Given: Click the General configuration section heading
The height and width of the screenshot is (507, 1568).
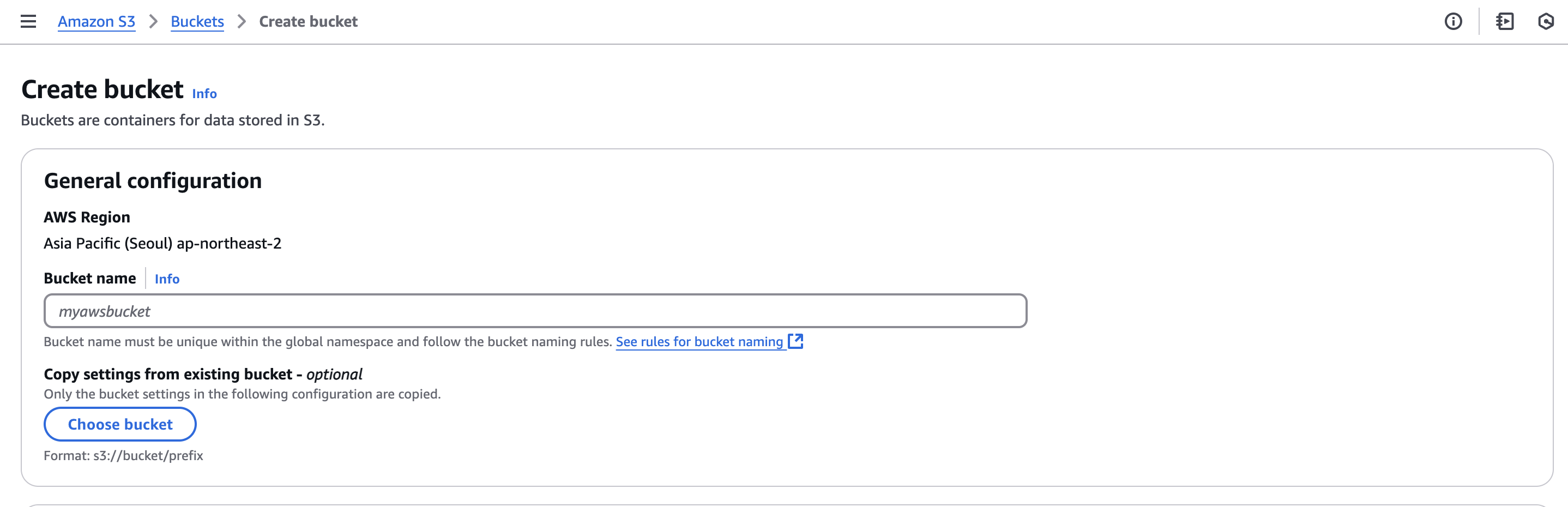Looking at the screenshot, I should pos(153,181).
